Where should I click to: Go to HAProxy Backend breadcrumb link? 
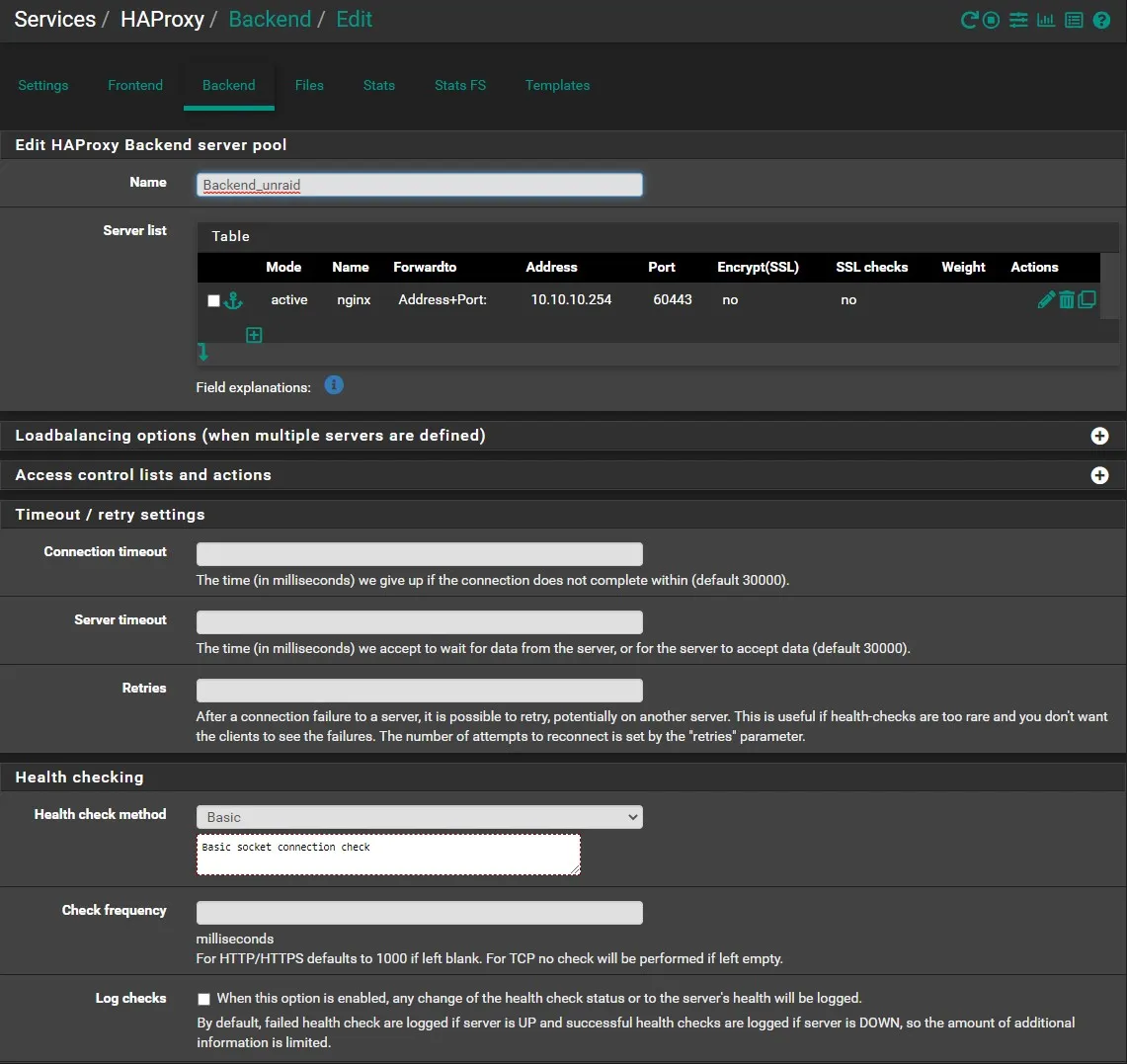(270, 19)
